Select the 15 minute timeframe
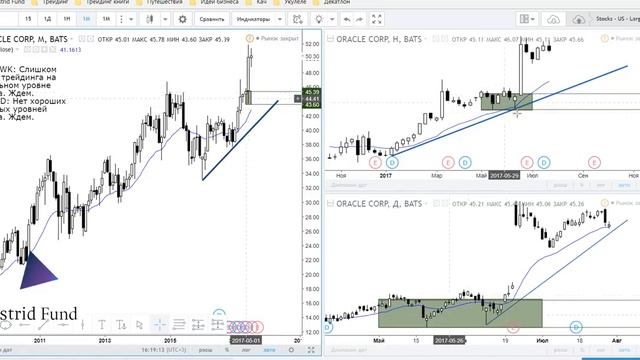This screenshot has width=640, height=360. [28, 19]
